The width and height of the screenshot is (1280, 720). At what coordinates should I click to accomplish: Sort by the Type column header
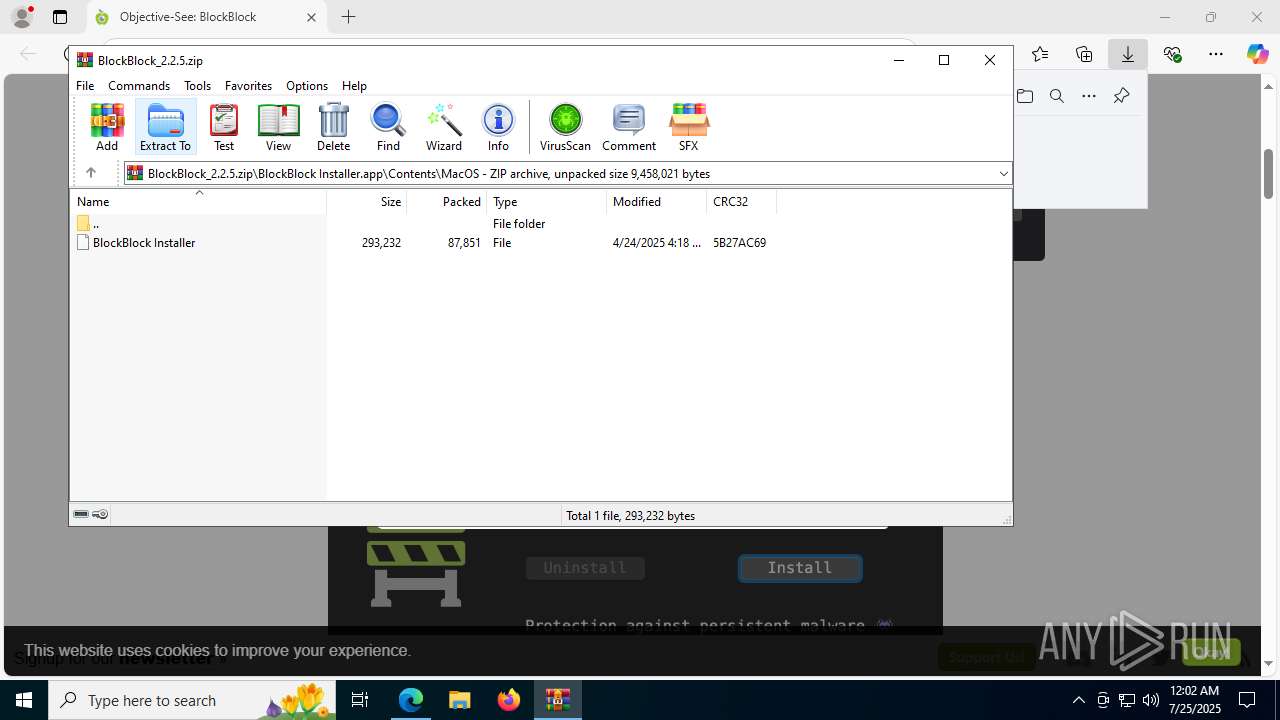pyautogui.click(x=546, y=201)
